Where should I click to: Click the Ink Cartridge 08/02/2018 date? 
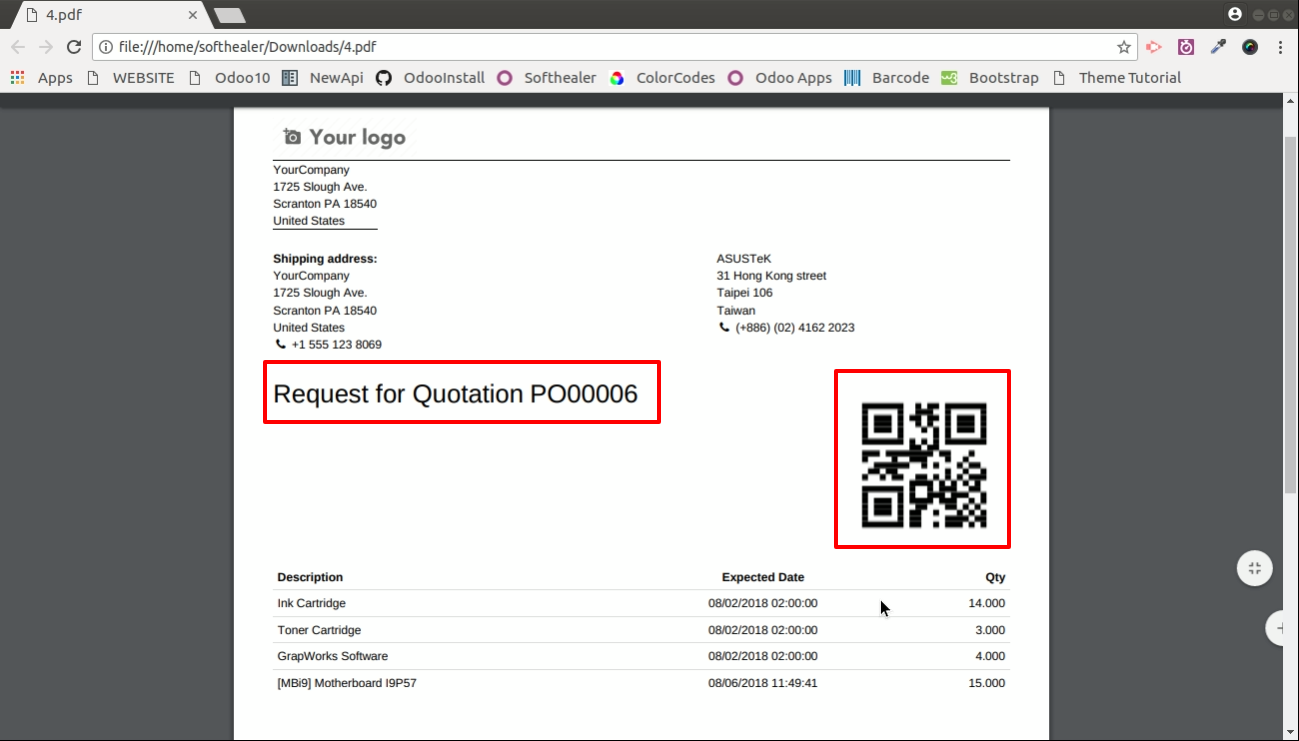tap(763, 604)
